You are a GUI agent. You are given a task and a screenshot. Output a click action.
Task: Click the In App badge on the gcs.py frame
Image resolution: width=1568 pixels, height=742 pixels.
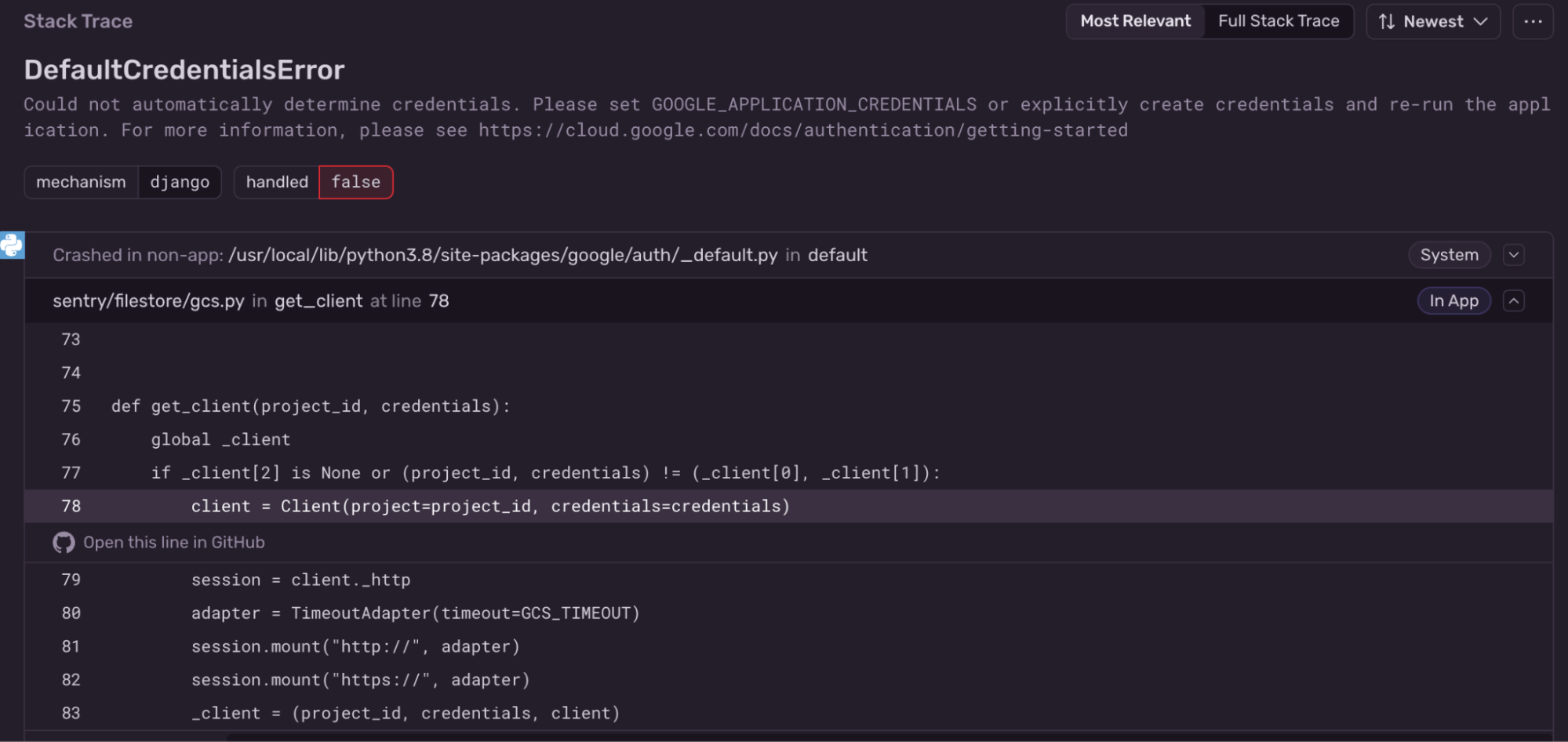(1453, 300)
